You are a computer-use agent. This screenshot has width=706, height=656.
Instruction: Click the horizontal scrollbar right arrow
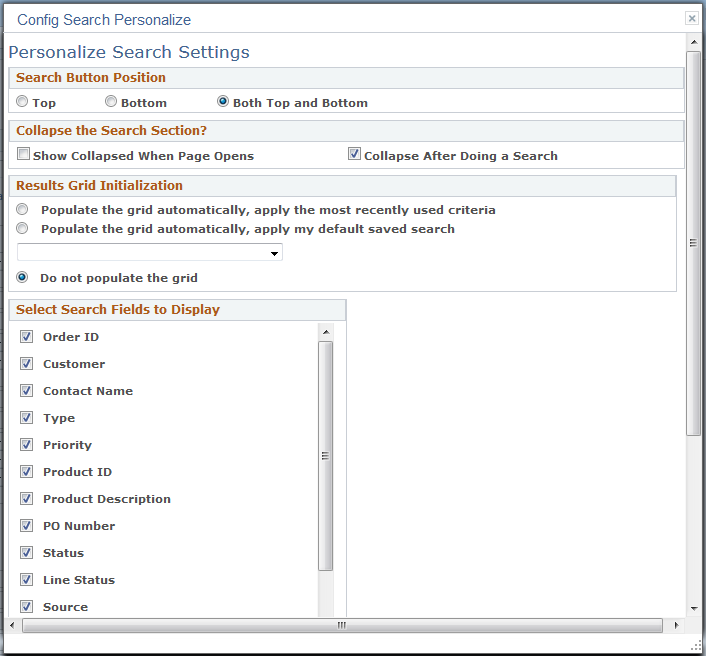pyautogui.click(x=678, y=625)
